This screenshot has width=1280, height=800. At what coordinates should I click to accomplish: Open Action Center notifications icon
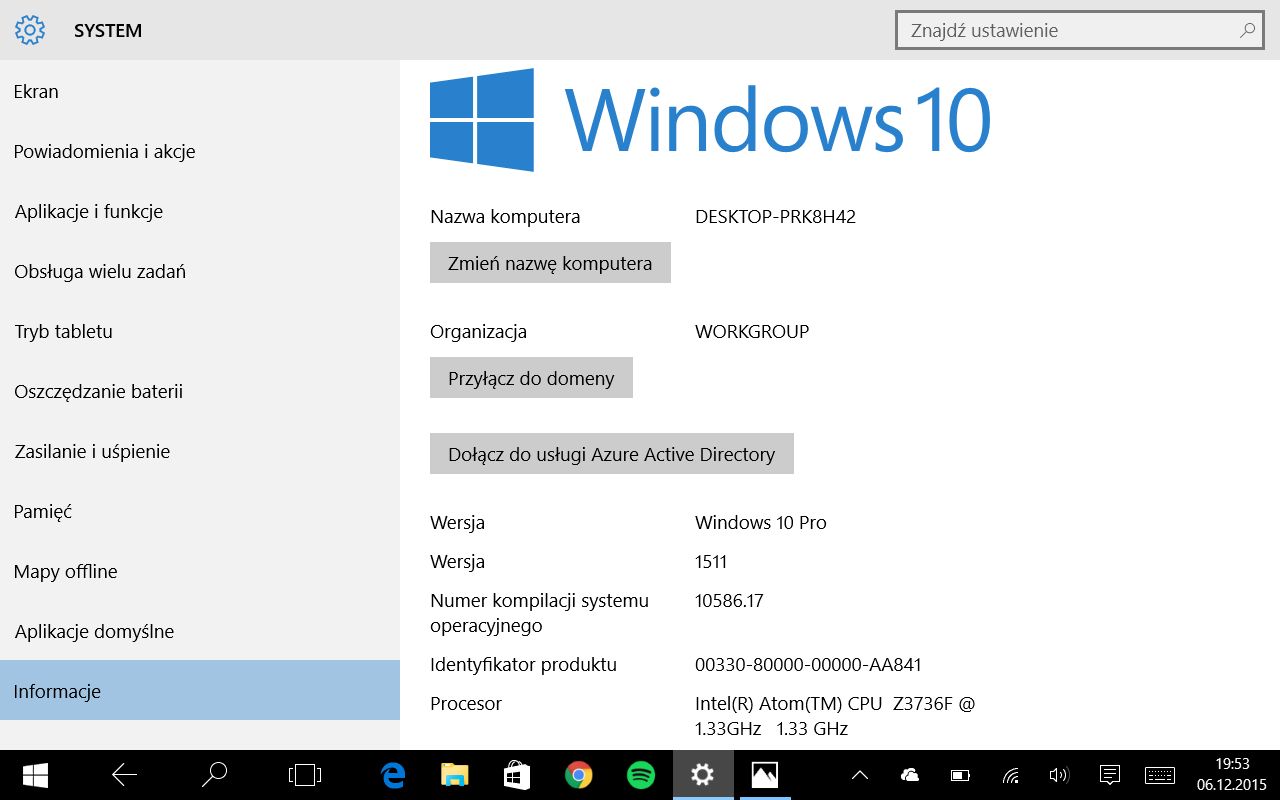[x=1109, y=775]
